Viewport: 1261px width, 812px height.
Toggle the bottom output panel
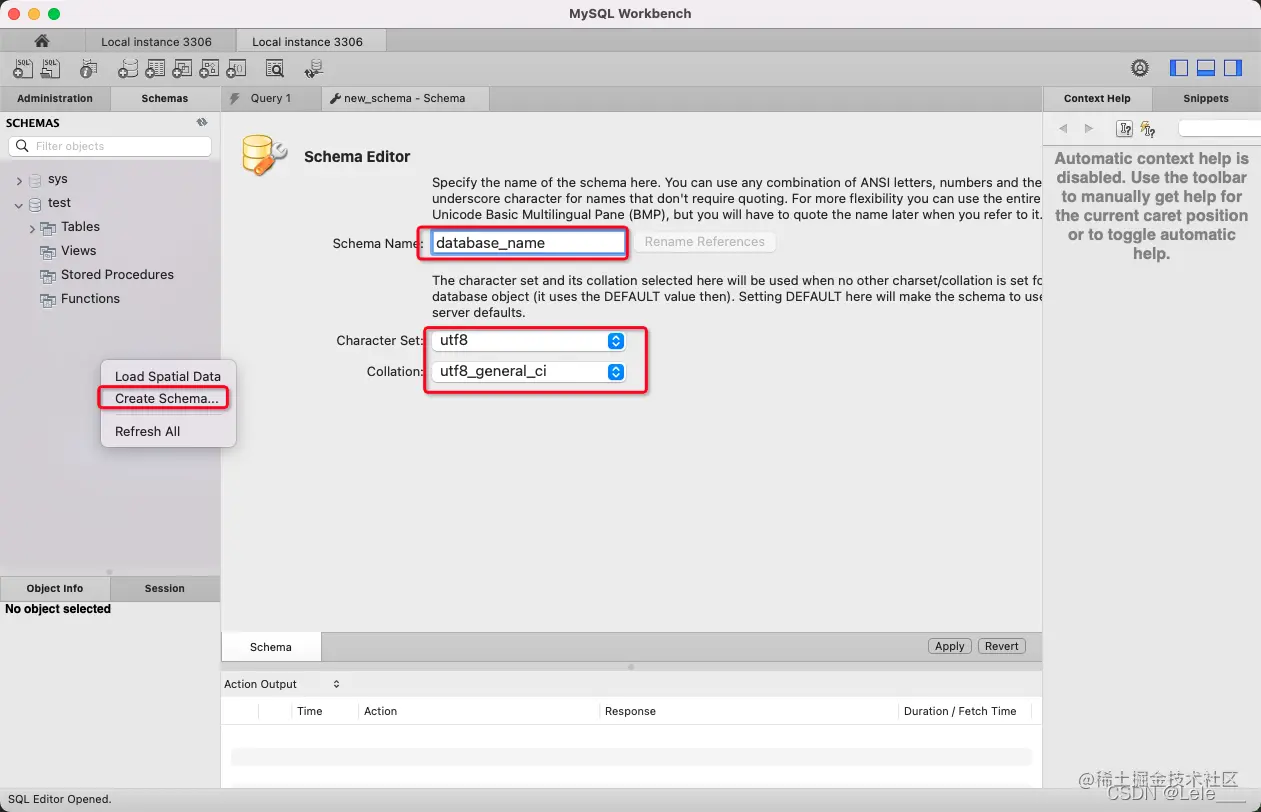click(x=1206, y=68)
